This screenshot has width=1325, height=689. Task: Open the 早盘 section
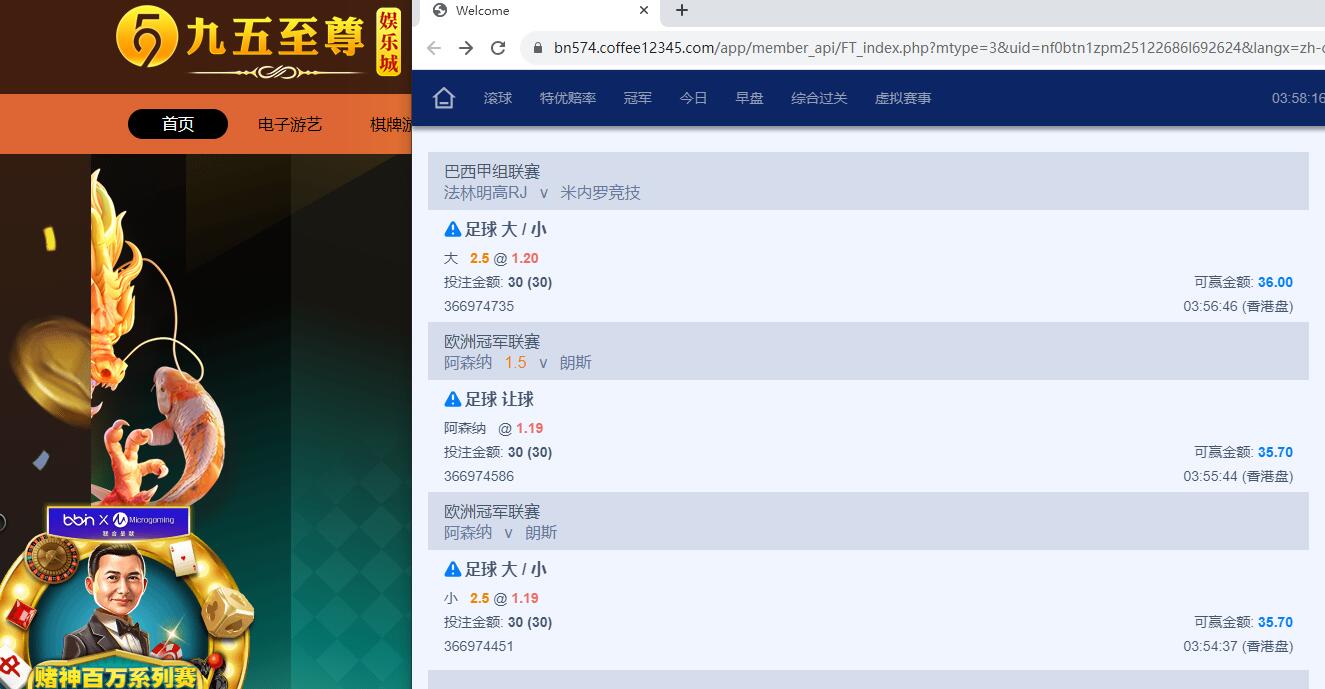750,98
